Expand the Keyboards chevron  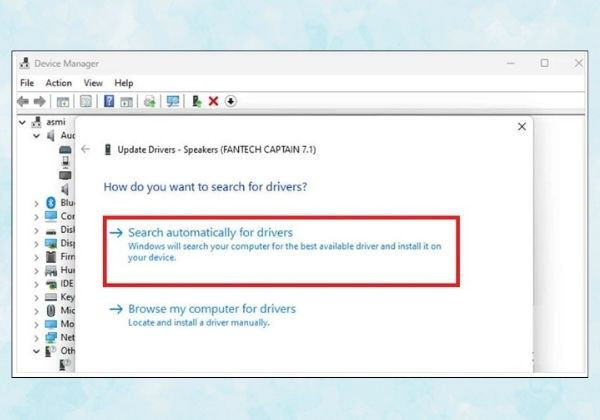pos(36,298)
